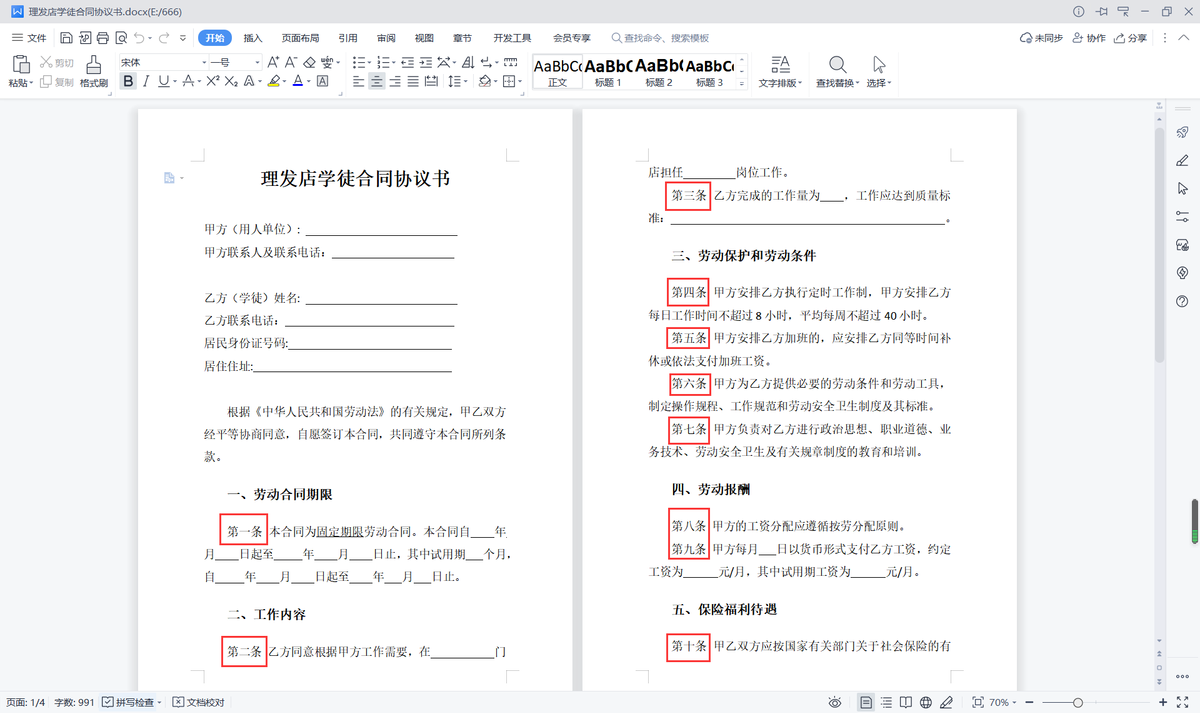Switch to the Review (审阅) tab
1200x713 pixels.
386,38
